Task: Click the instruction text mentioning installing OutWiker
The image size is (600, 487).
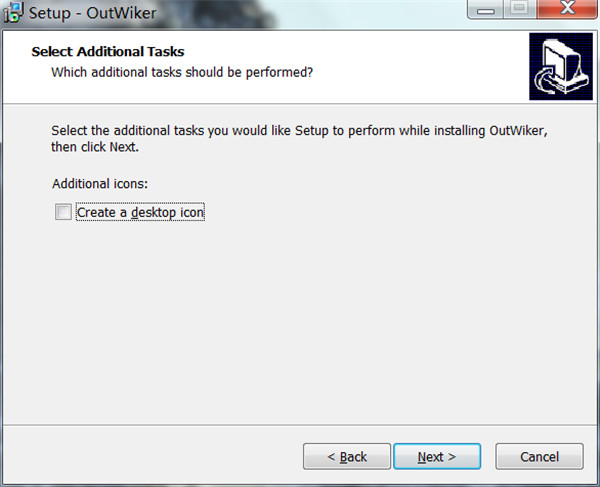Action: [x=300, y=130]
